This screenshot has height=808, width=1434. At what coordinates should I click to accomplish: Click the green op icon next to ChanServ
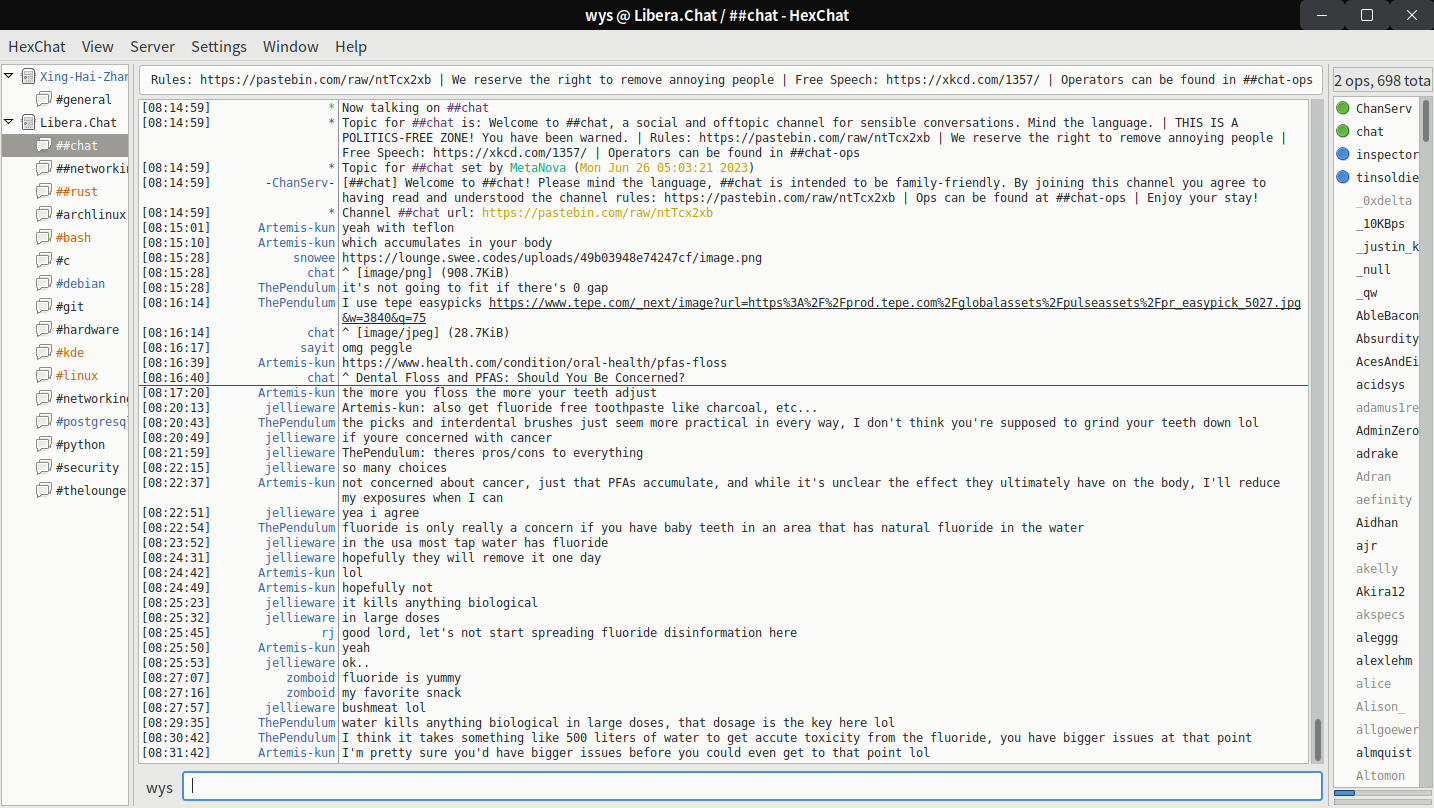tap(1342, 108)
